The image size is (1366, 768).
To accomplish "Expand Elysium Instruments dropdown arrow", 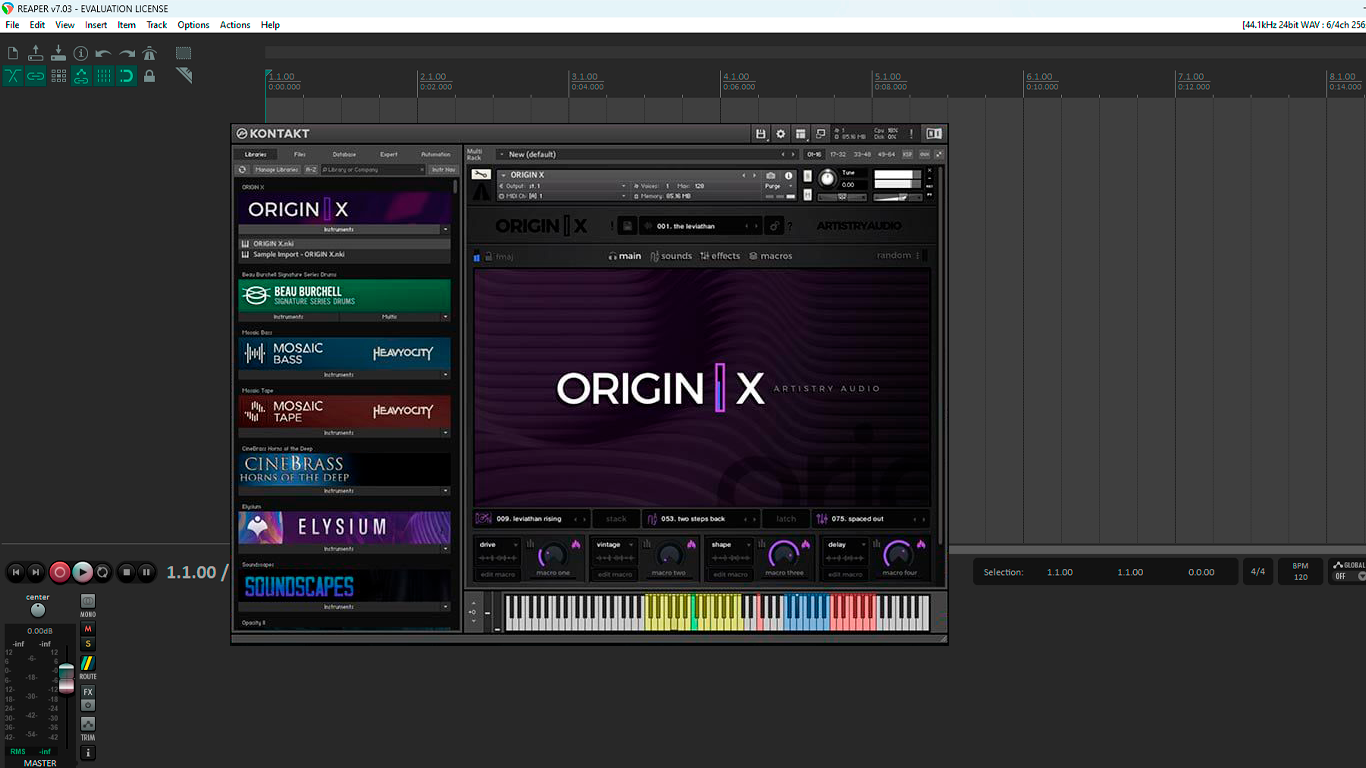I will tap(445, 549).
